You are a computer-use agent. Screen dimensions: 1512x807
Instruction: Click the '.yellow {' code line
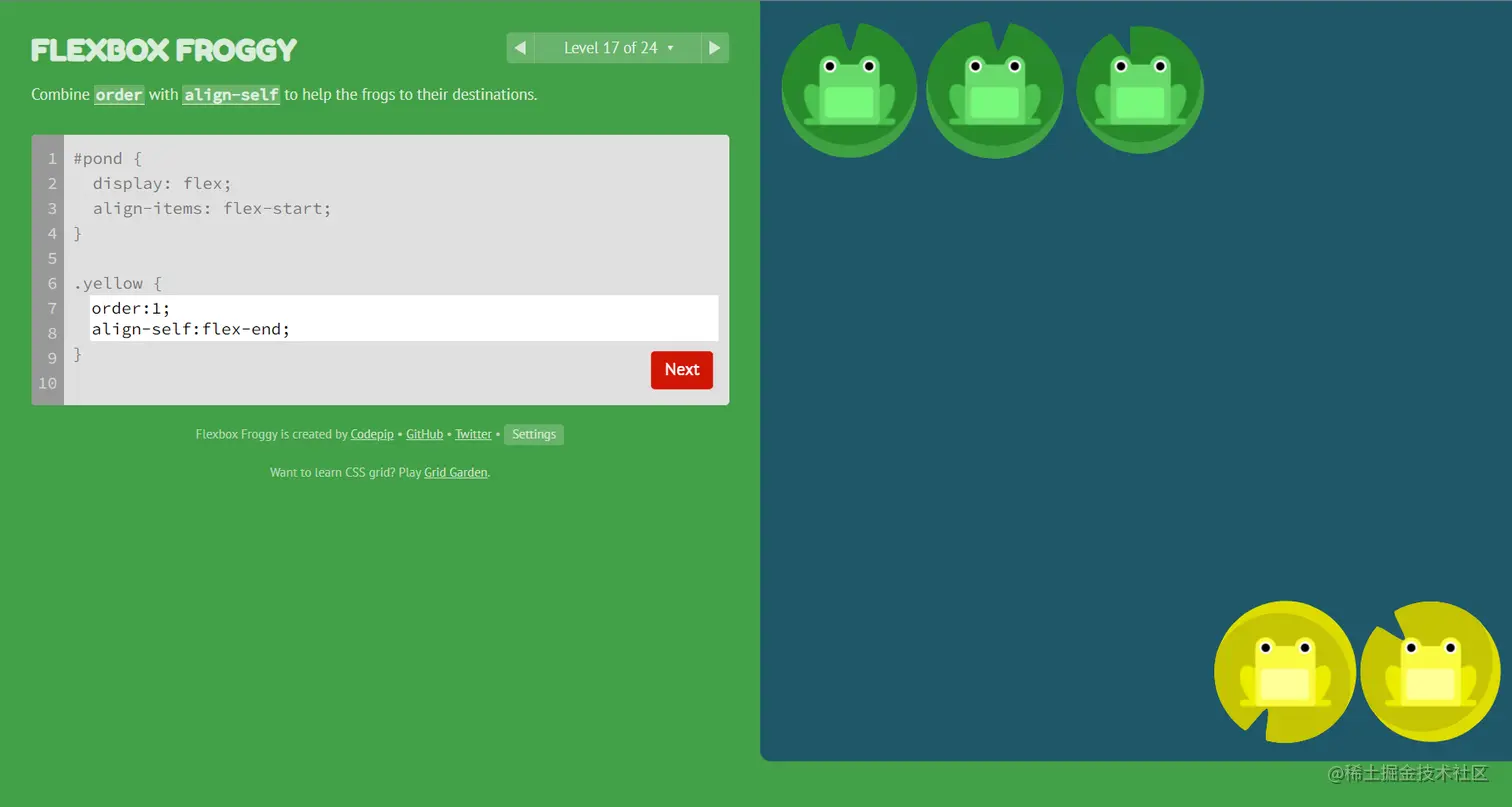point(117,284)
